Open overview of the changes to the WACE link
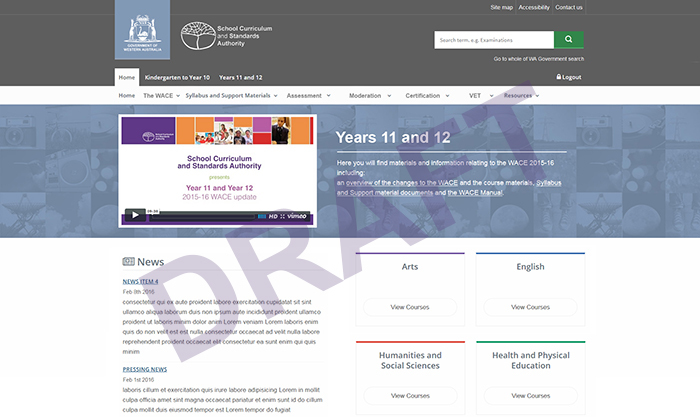The image size is (700, 417). (x=402, y=183)
